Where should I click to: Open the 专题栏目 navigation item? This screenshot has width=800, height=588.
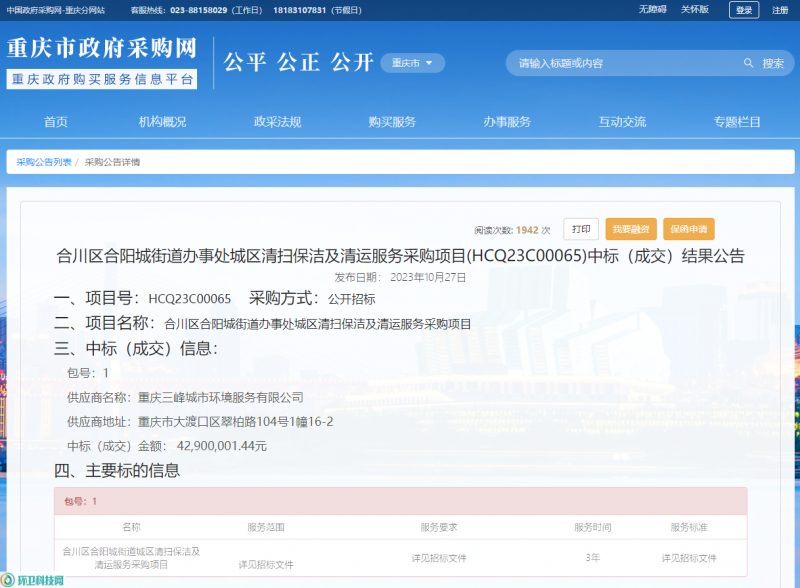[737, 122]
